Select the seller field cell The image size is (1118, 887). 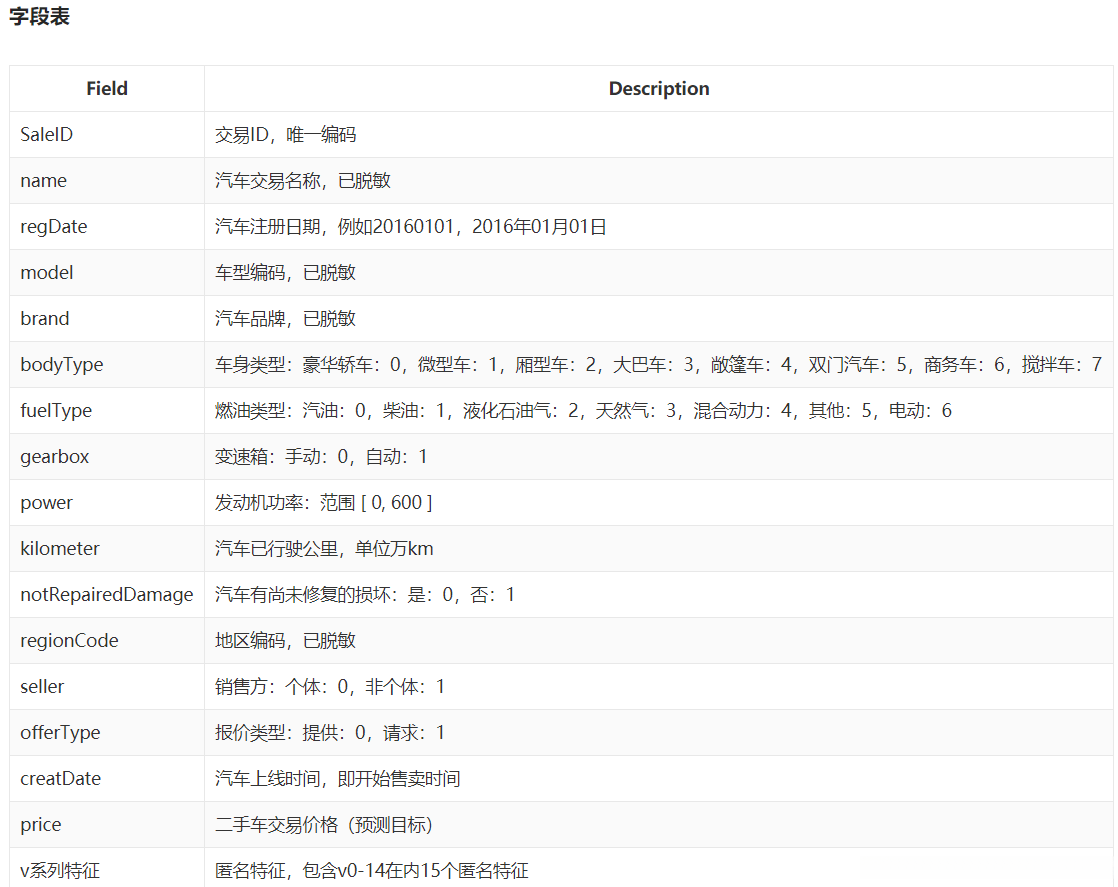(107, 687)
